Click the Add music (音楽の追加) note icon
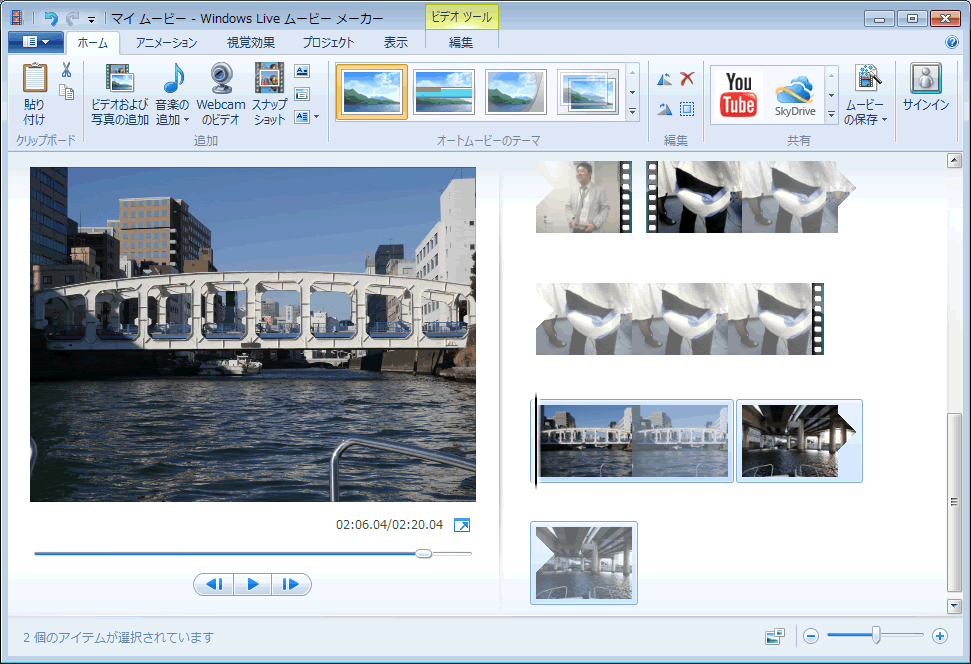Screen dimensions: 971x664 pos(174,79)
